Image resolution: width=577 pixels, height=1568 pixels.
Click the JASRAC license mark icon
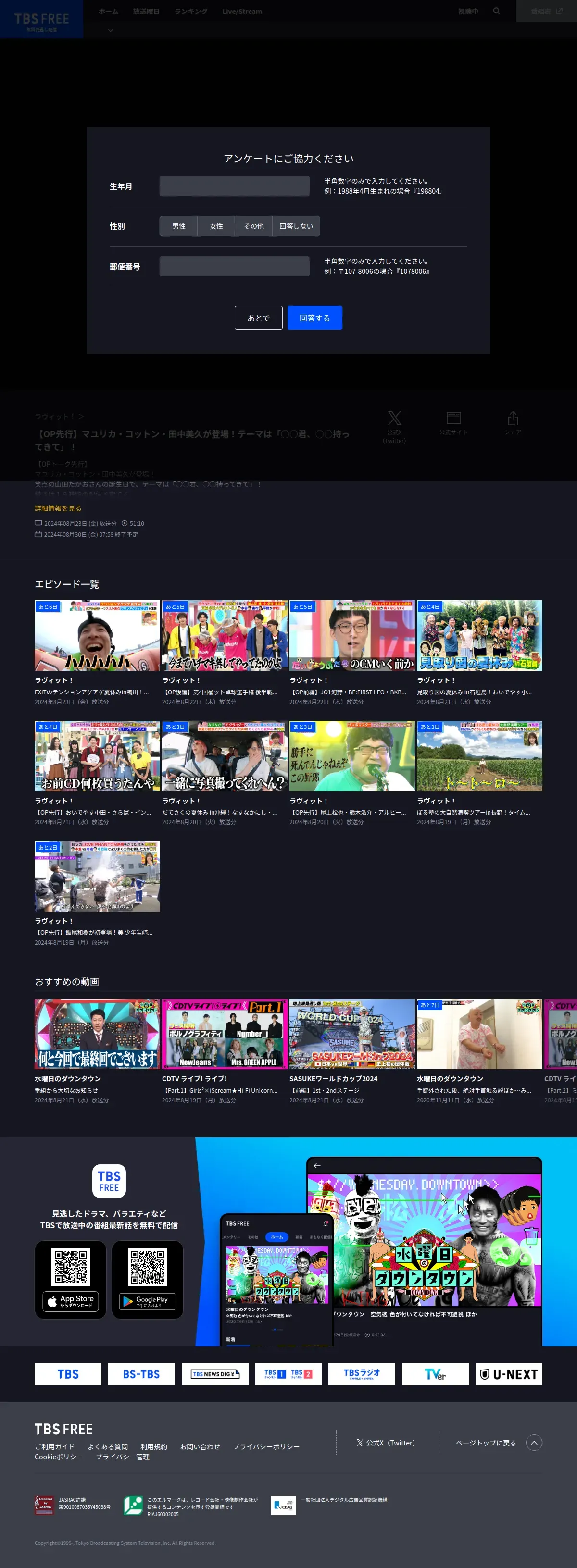44,1505
